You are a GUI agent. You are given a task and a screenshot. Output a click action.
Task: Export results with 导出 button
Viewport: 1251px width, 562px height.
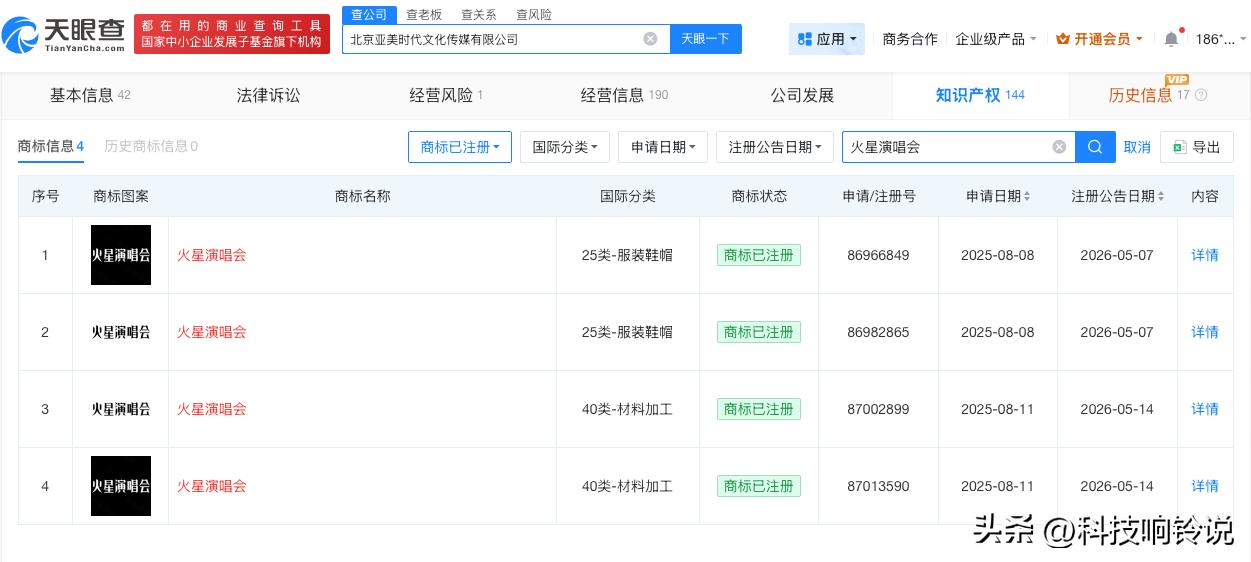pos(1197,147)
